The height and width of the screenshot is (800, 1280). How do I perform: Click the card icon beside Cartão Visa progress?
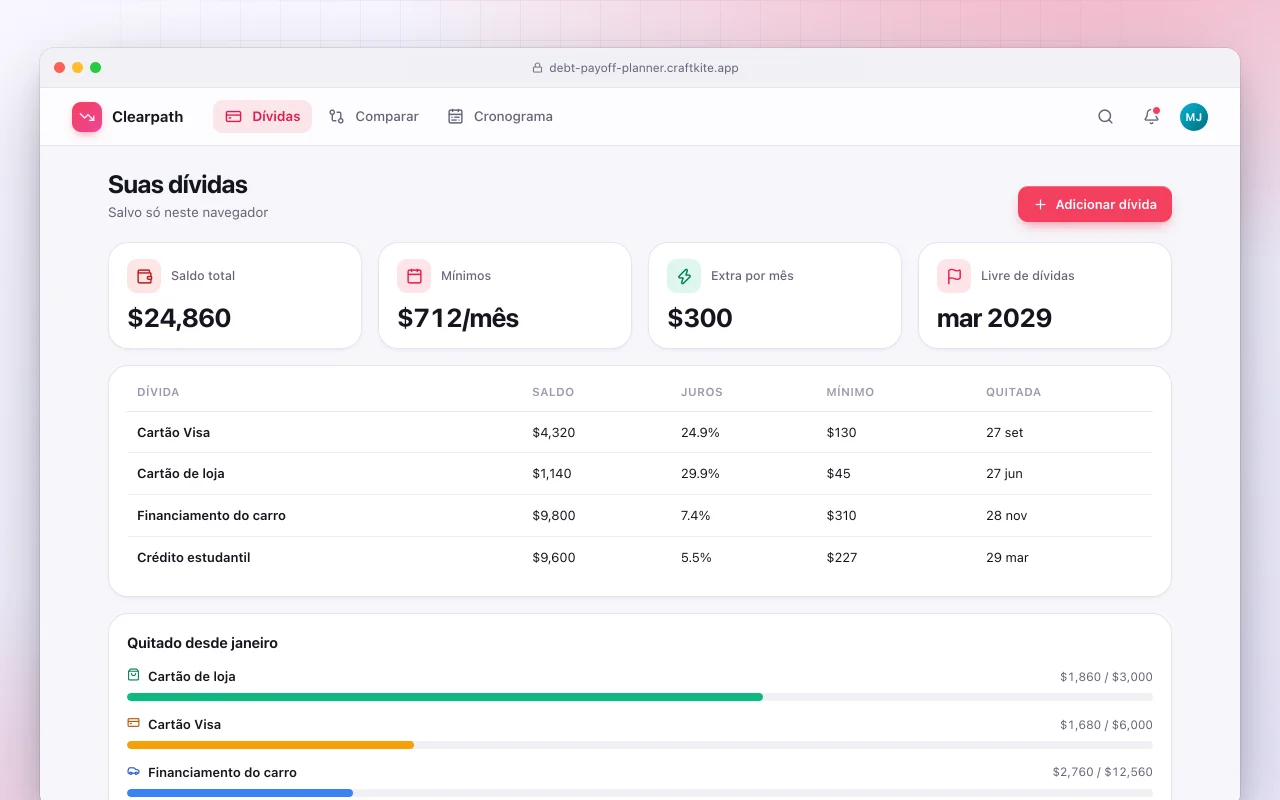coord(134,723)
